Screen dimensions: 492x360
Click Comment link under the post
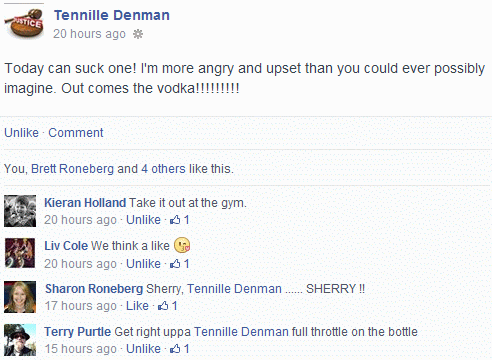(x=76, y=133)
